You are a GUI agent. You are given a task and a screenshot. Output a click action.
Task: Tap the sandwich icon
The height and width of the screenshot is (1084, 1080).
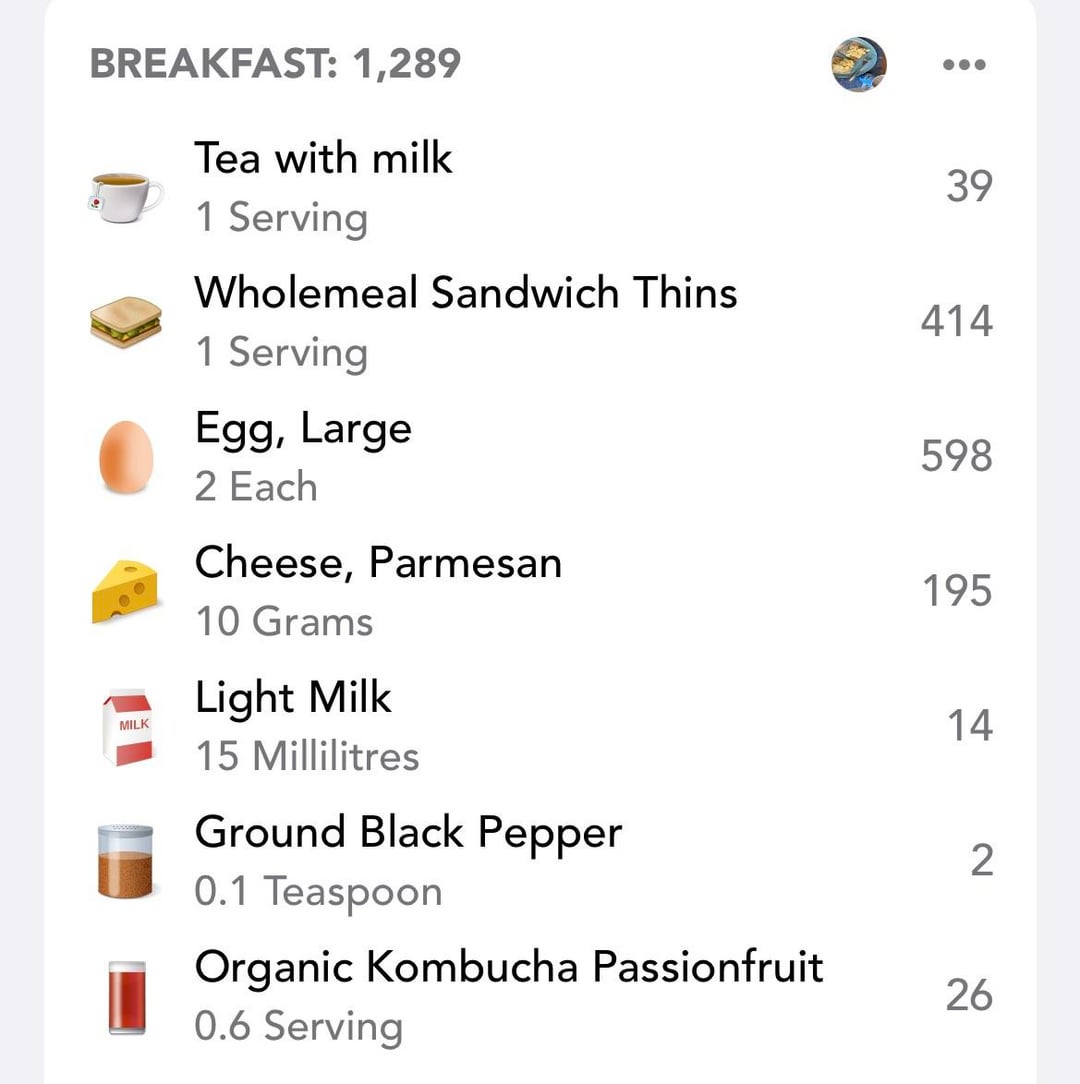(x=126, y=323)
